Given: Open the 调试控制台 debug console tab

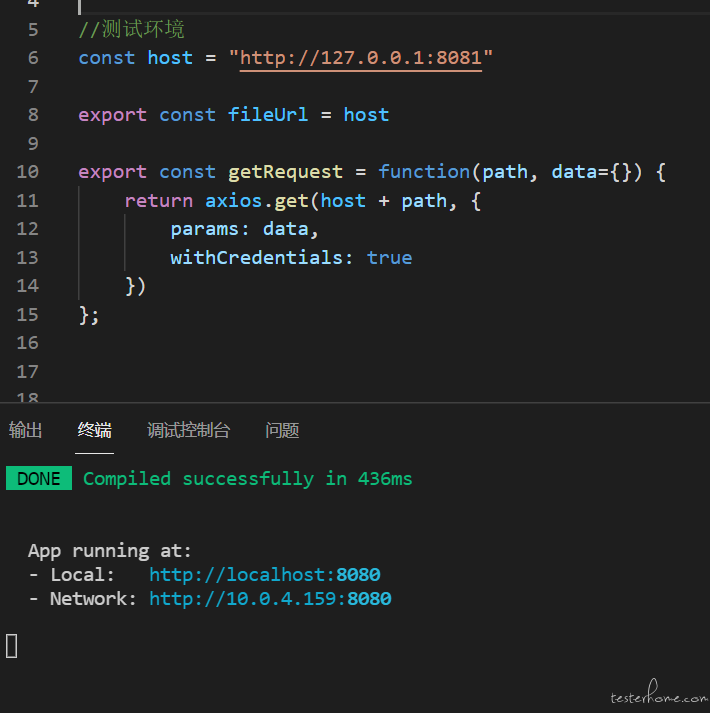Looking at the screenshot, I should tap(188, 430).
